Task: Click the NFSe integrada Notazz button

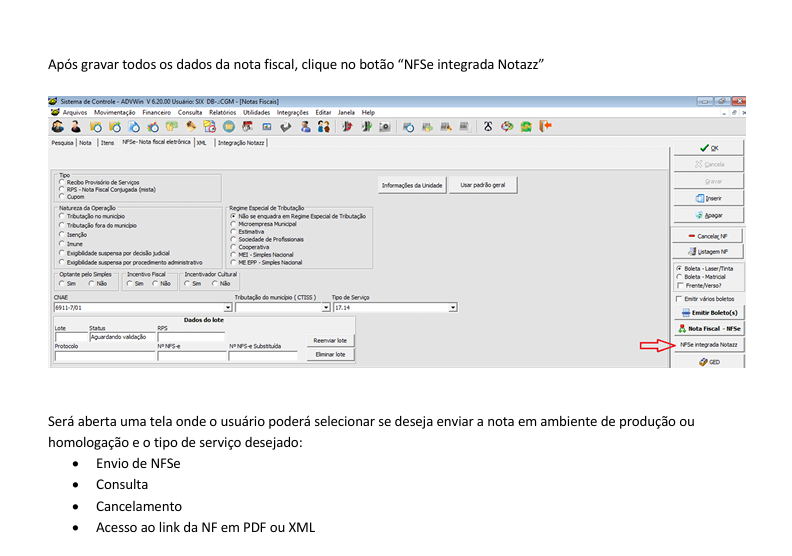Action: click(x=709, y=345)
